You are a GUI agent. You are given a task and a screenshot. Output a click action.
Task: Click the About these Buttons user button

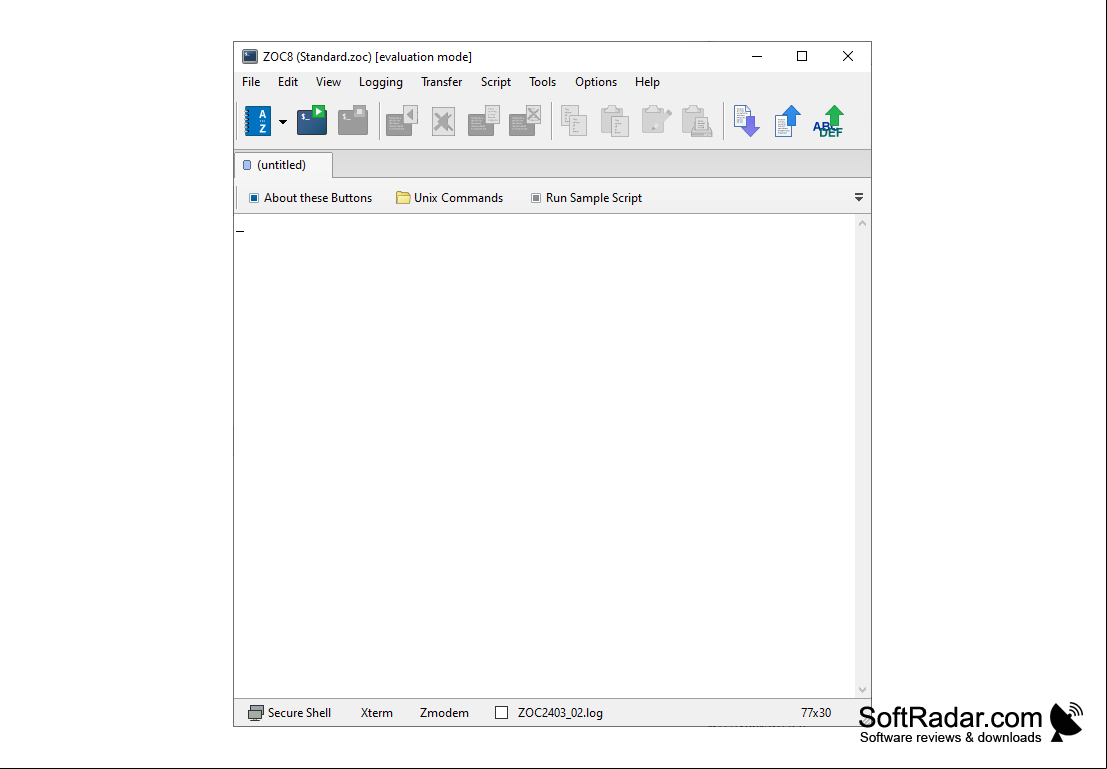(310, 198)
